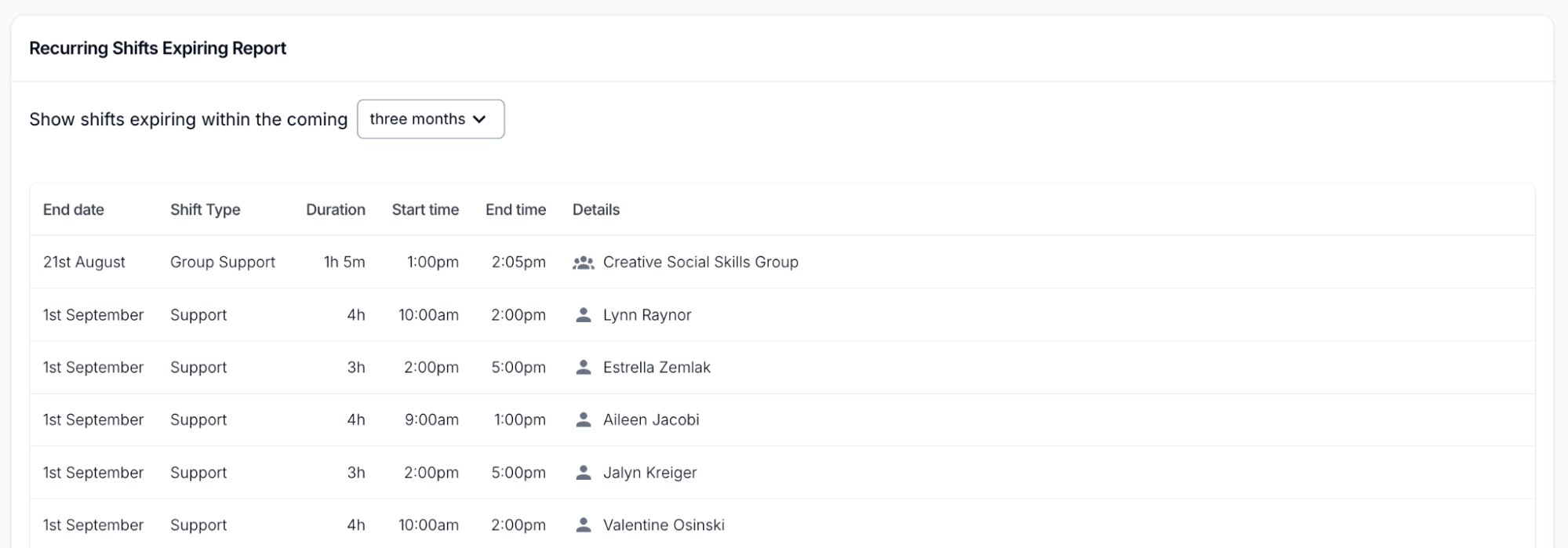Viewport: 1568px width, 548px height.
Task: Click the End time column header
Action: coord(515,209)
